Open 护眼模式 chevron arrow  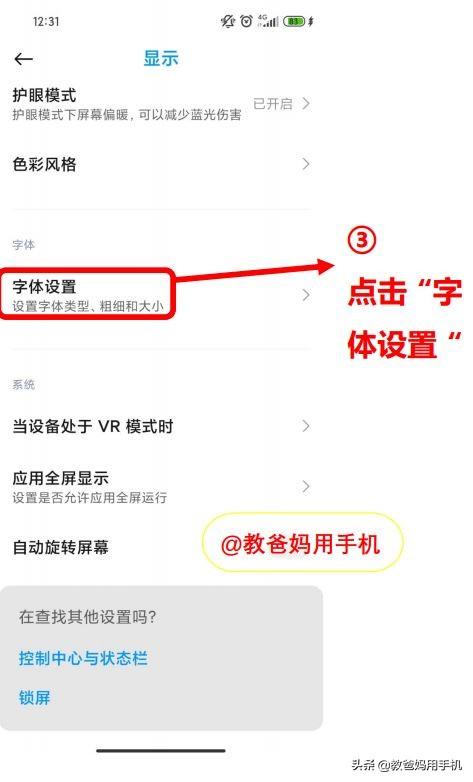[x=306, y=104]
